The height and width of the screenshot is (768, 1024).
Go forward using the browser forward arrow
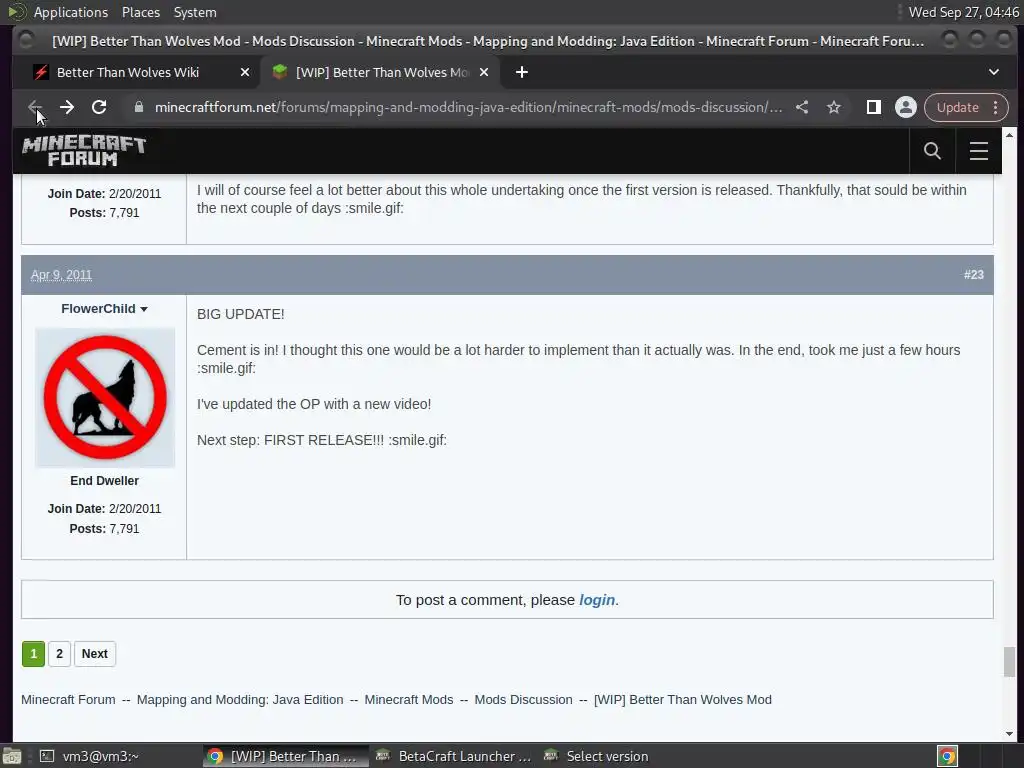[x=67, y=107]
